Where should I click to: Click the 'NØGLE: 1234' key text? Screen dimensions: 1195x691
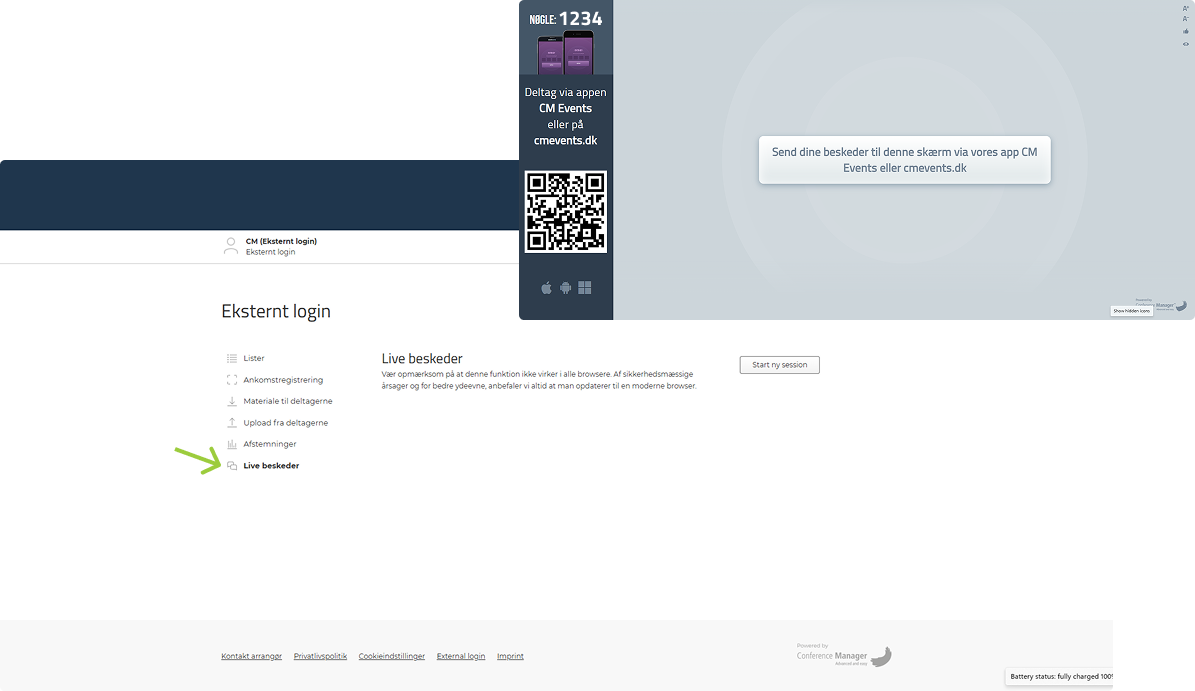coord(565,18)
